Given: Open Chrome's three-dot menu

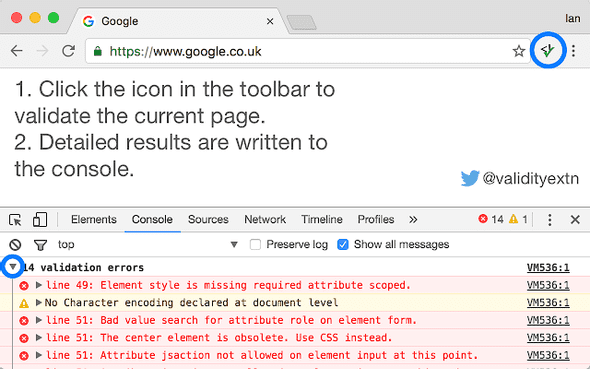Looking at the screenshot, I should [573, 51].
